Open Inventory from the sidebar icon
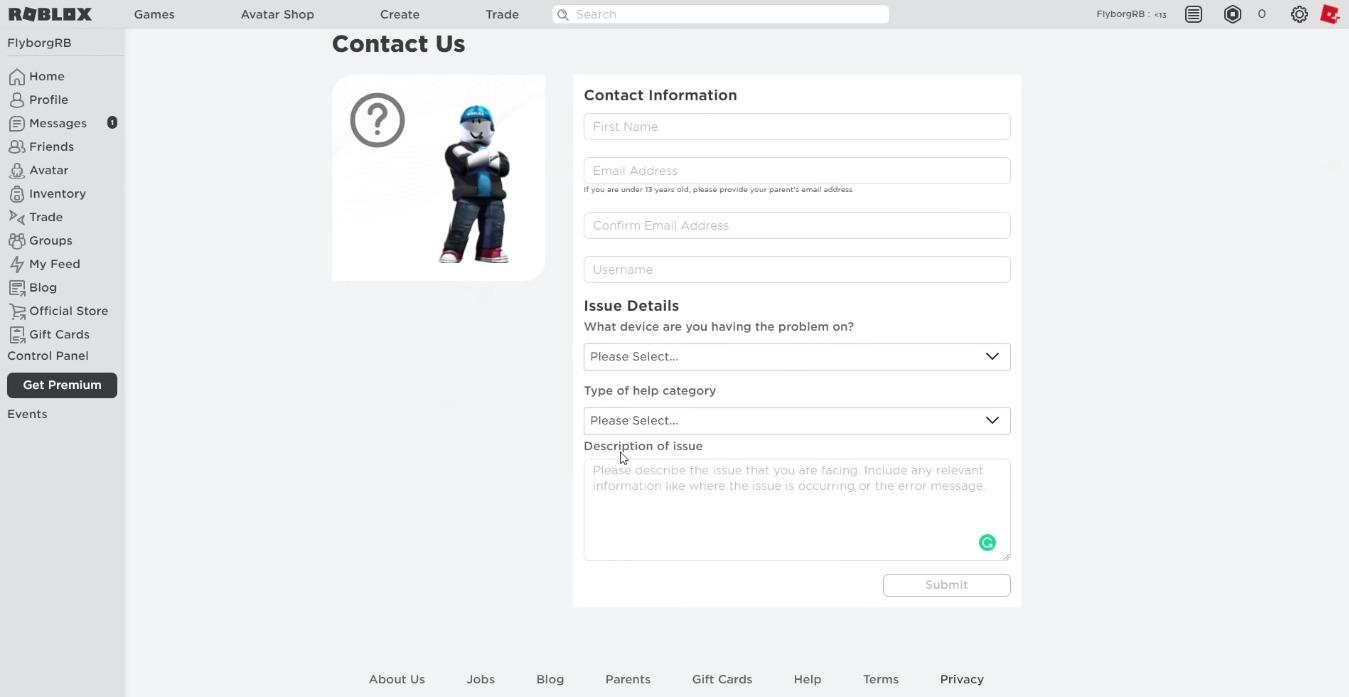The height and width of the screenshot is (697, 1349). click(16, 193)
